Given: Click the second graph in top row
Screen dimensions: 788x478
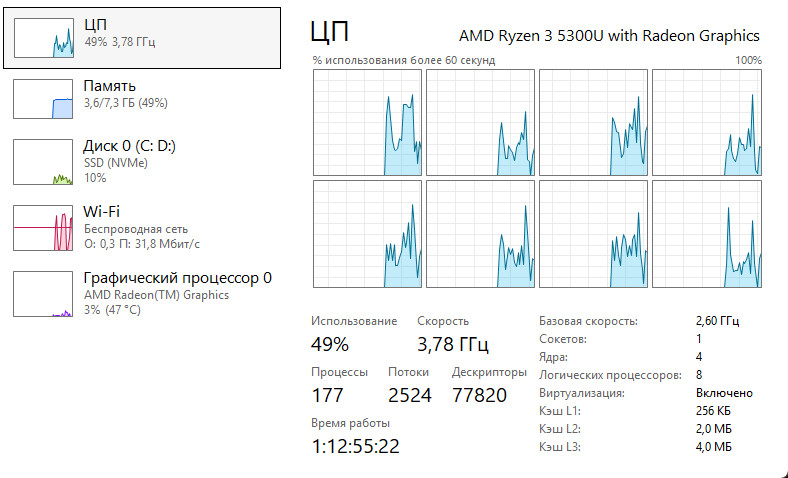Looking at the screenshot, I should pyautogui.click(x=480, y=123).
